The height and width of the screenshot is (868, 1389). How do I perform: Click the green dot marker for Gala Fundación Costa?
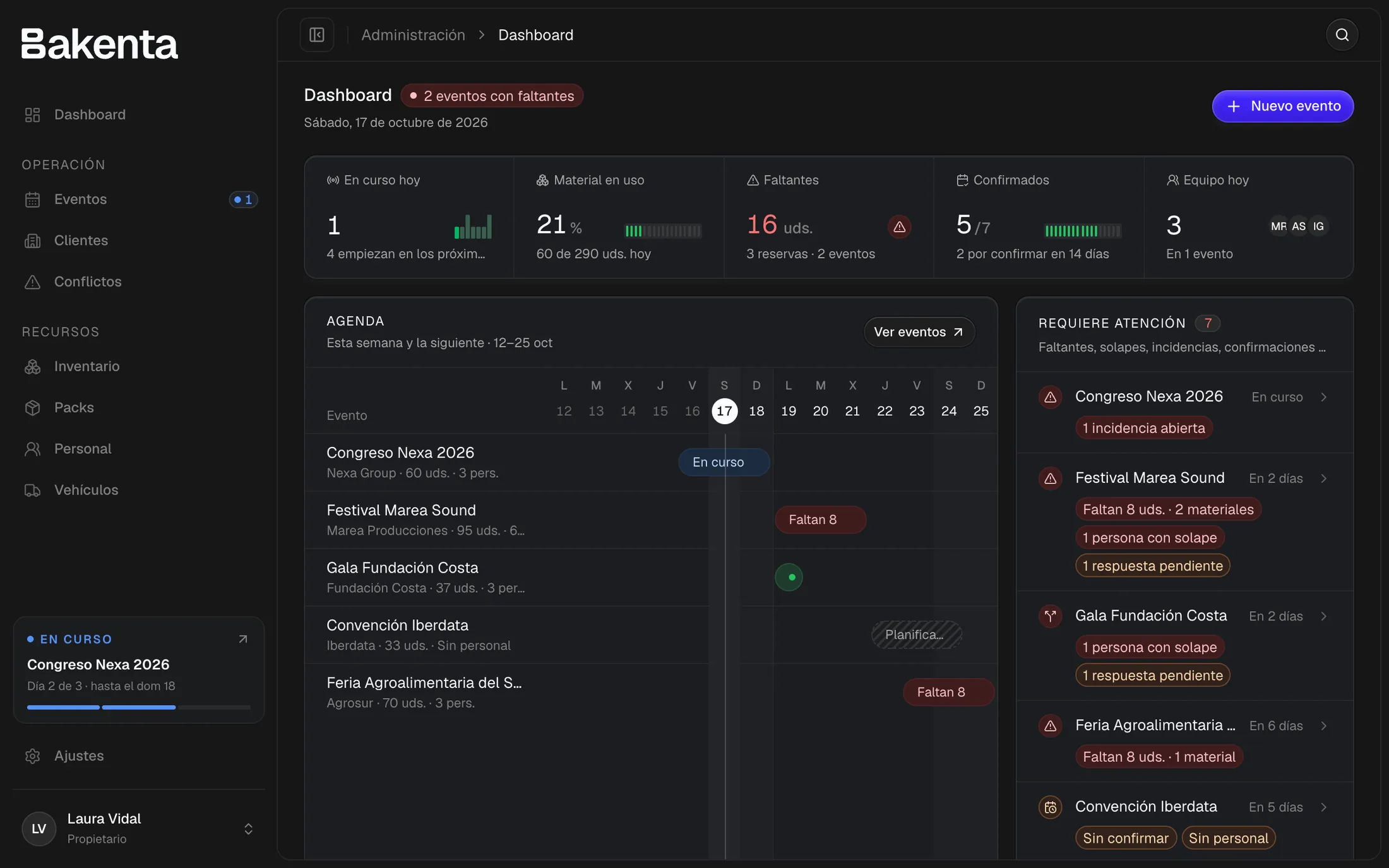coord(789,577)
